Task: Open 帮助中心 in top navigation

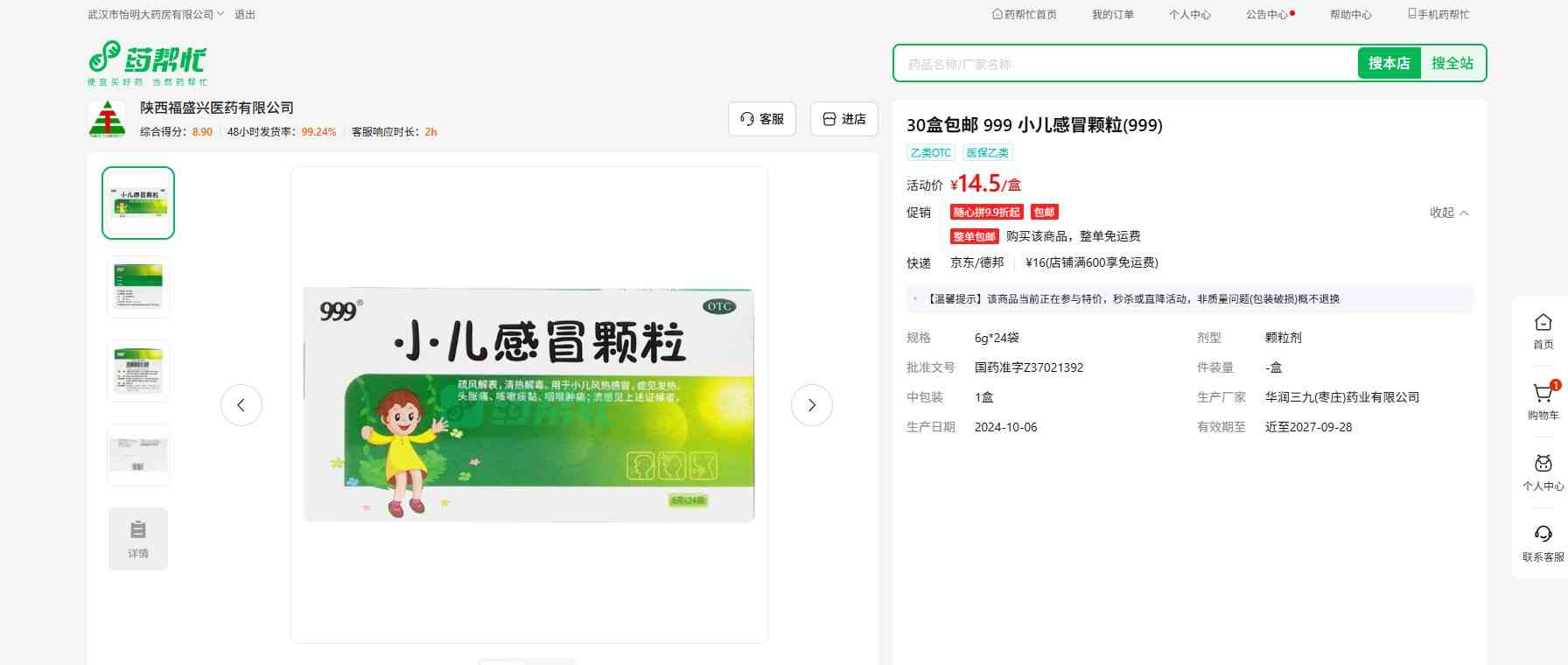Action: [1350, 15]
